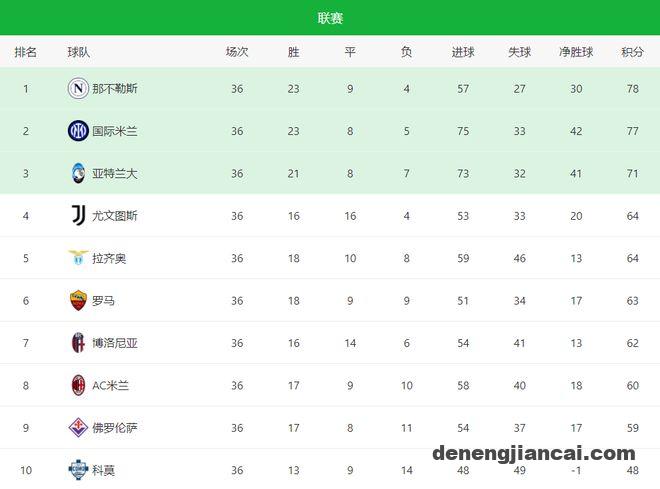This screenshot has width=660, height=489.
Task: Click the AC Milan crest icon
Action: [78, 385]
